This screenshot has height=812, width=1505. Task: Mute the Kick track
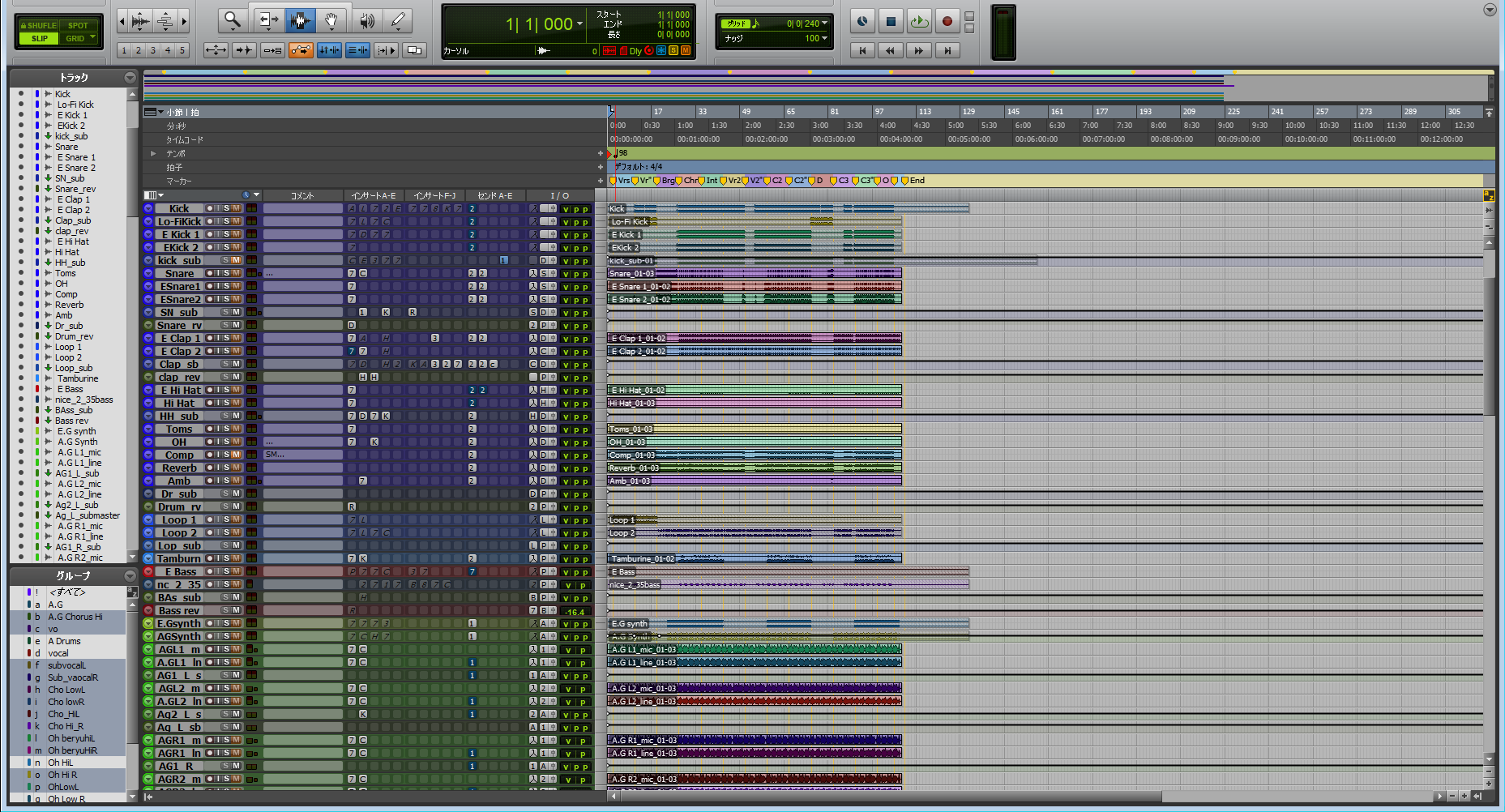click(236, 209)
